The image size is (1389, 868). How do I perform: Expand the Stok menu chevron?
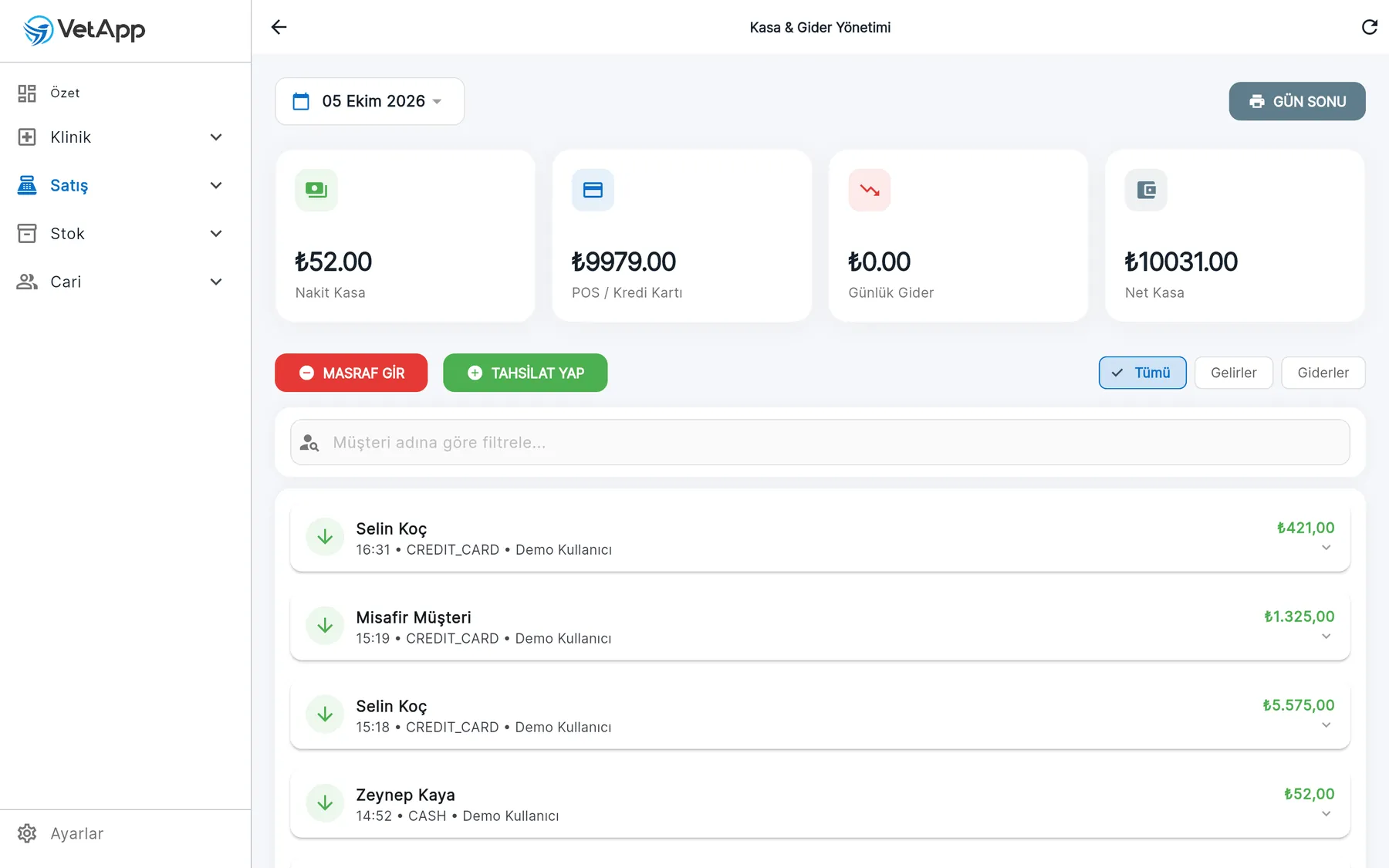click(216, 234)
